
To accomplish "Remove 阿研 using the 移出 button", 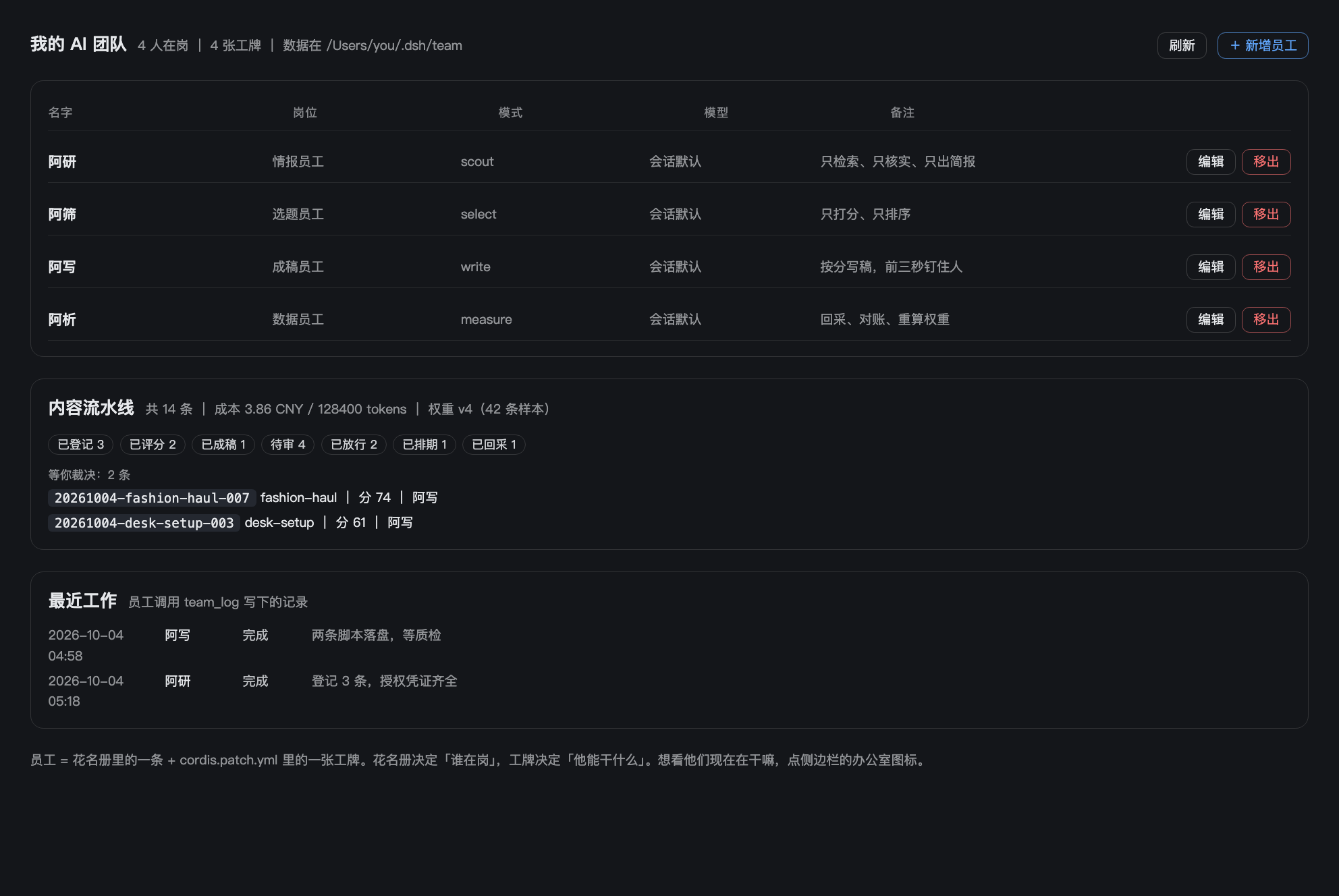I will 1266,162.
